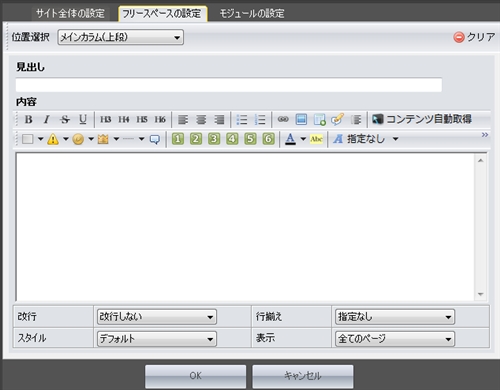Align text to the left
Screen dimensions: 500x390
pyautogui.click(x=183, y=119)
